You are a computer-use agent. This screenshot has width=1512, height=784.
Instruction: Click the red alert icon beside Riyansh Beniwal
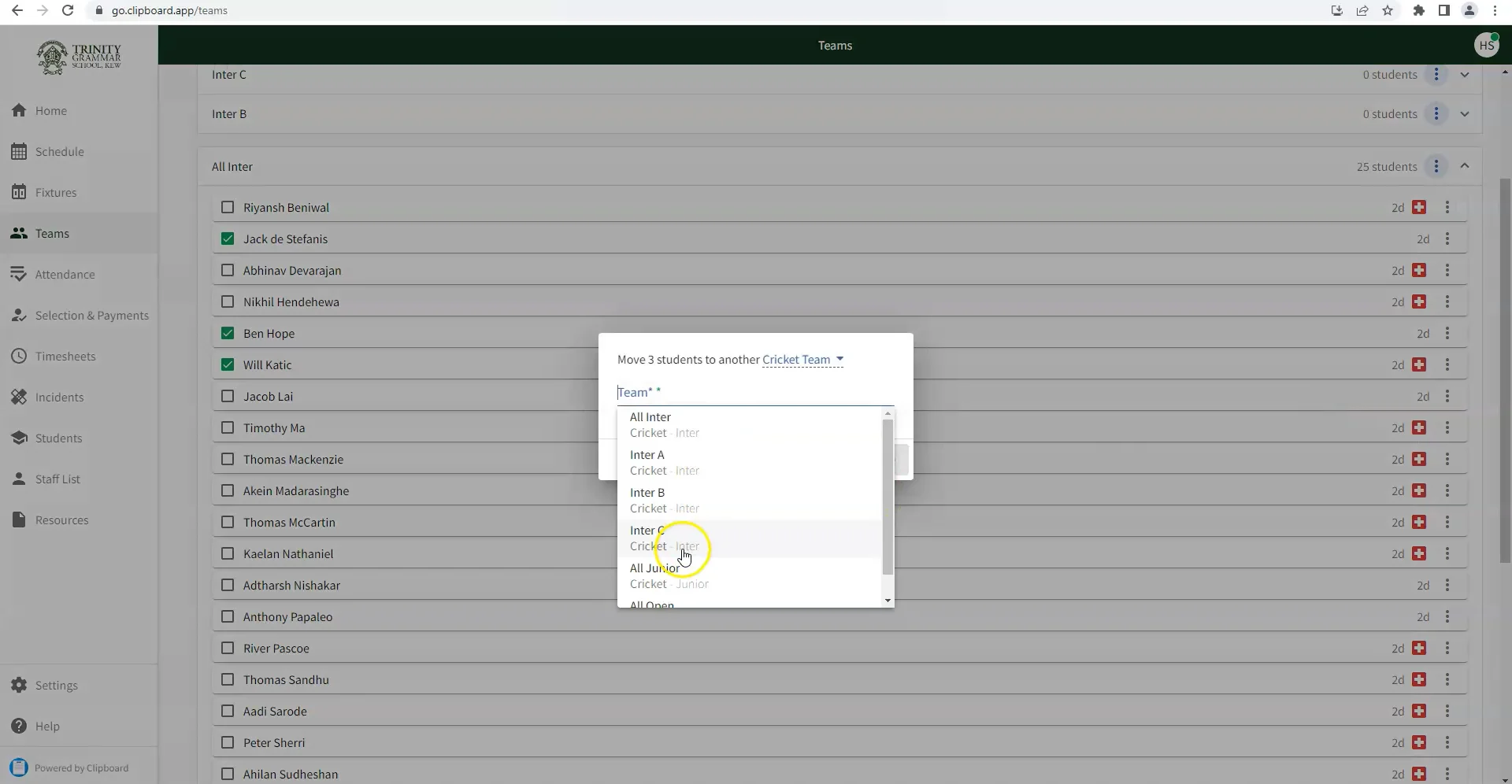click(1420, 207)
